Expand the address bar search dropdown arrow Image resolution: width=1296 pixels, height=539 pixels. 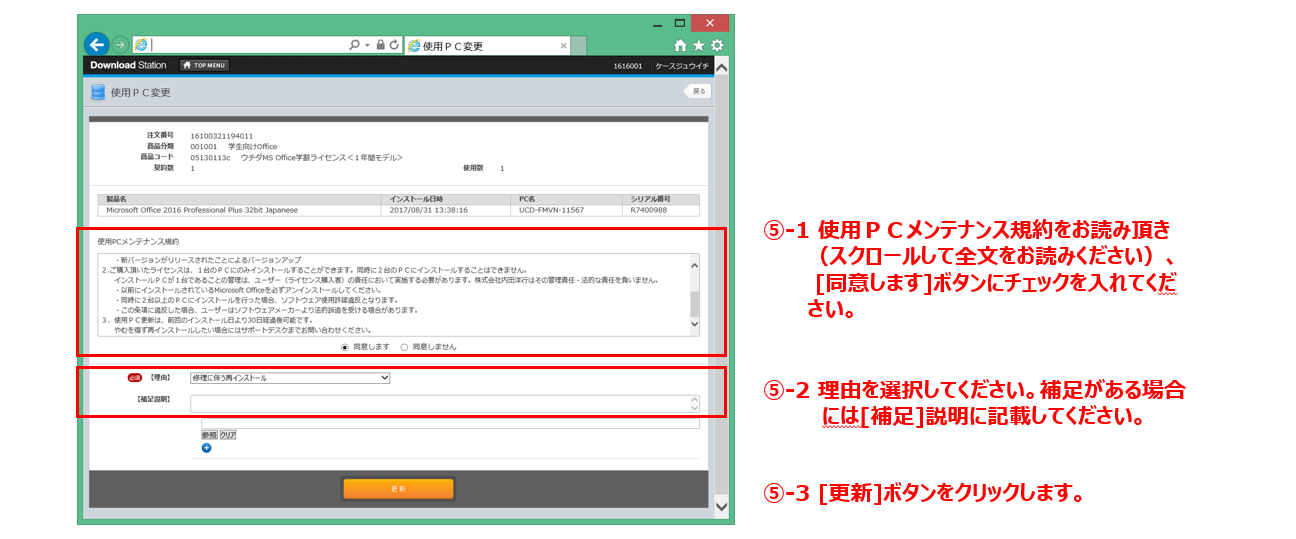[x=367, y=45]
